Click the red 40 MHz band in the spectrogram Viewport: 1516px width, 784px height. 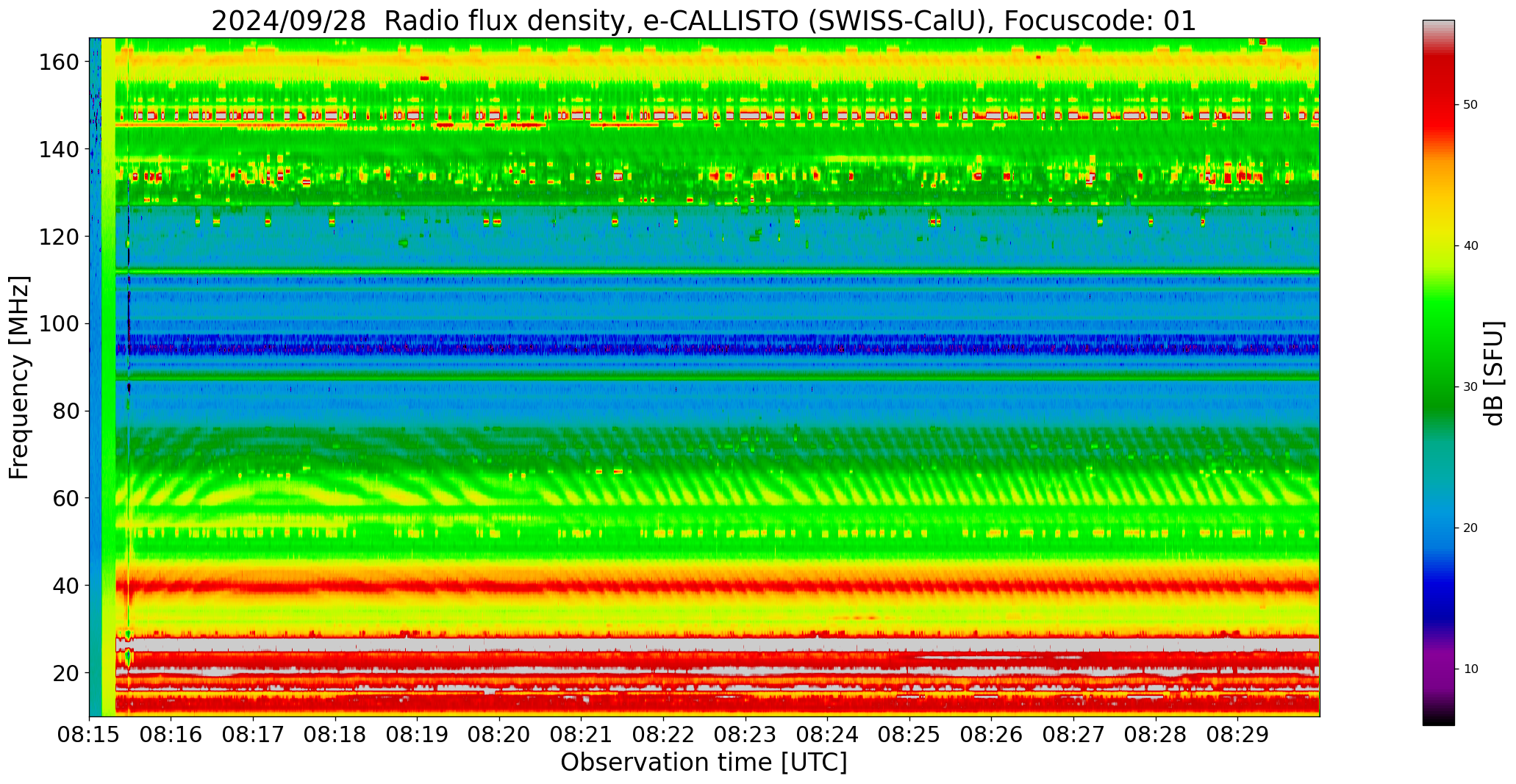(717, 586)
